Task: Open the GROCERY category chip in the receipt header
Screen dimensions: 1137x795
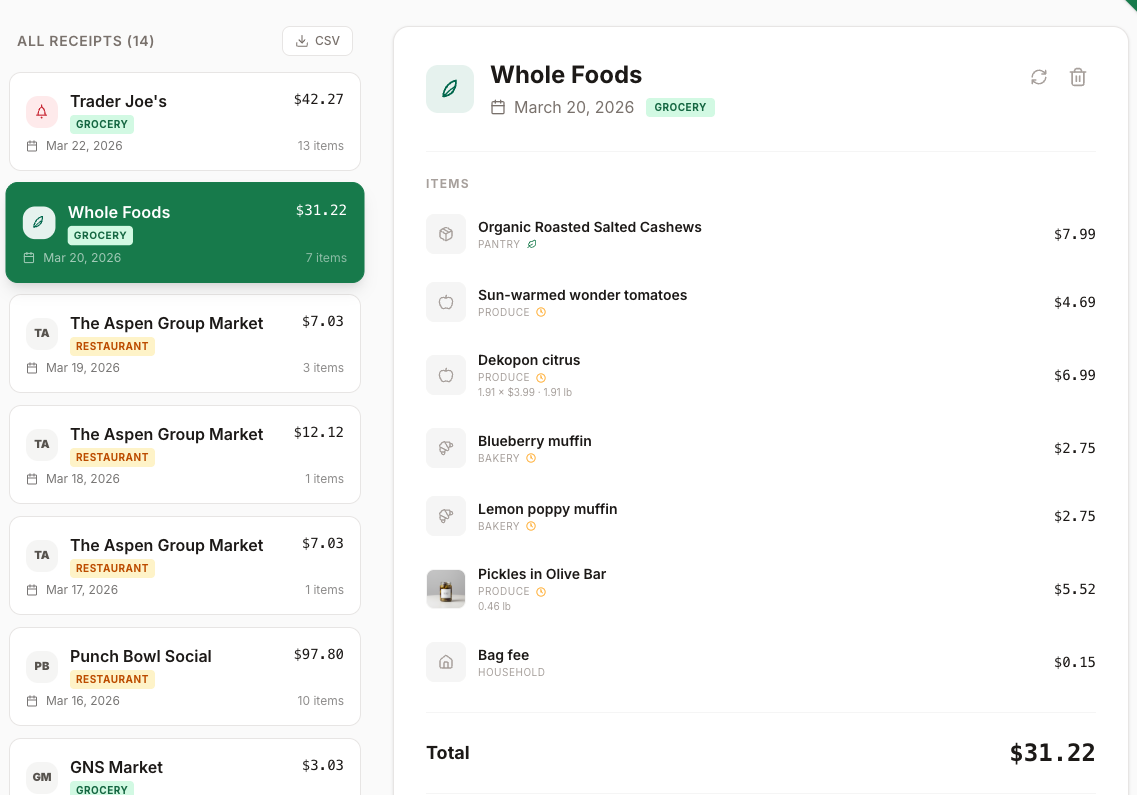Action: 680,106
